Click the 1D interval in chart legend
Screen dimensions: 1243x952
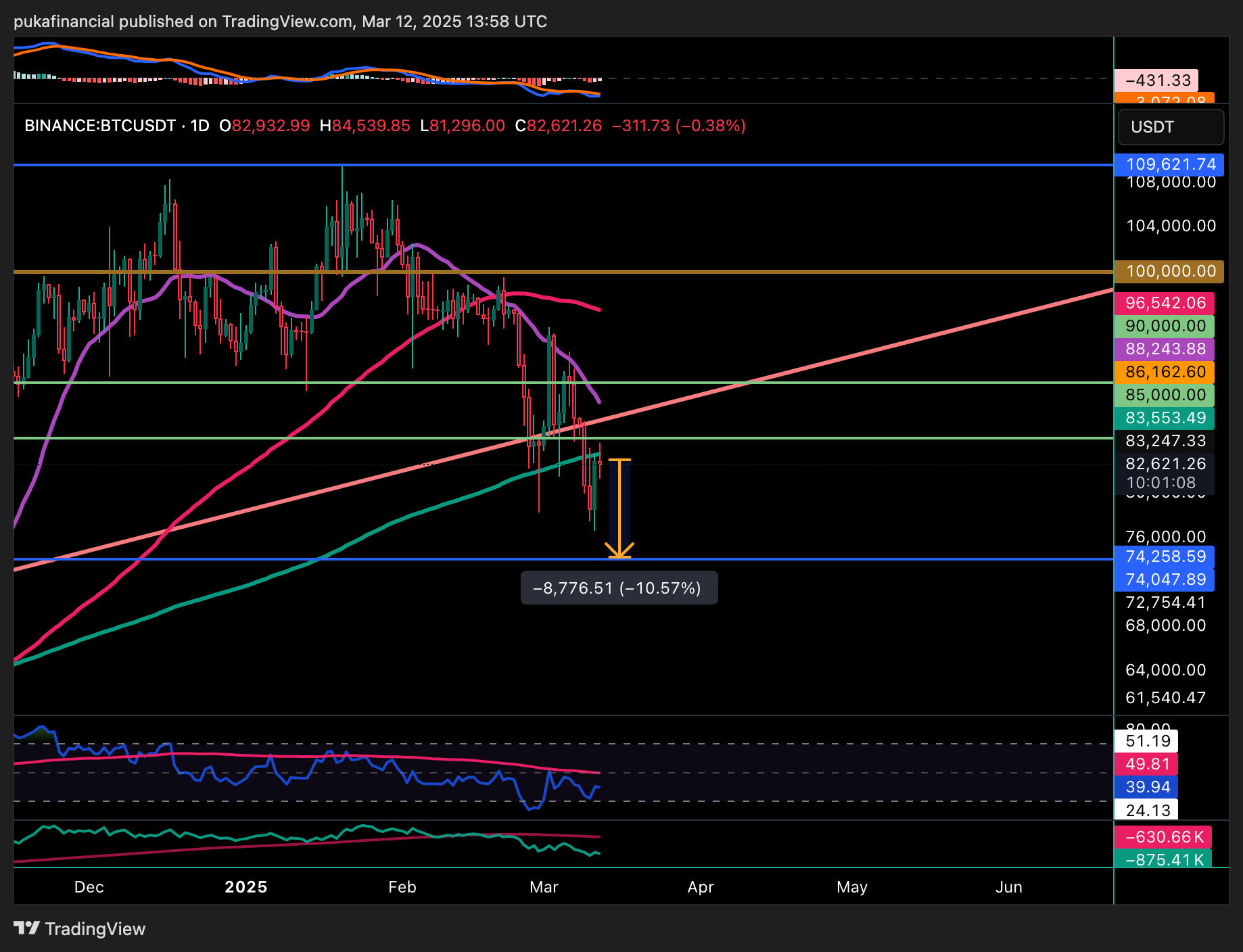(x=200, y=126)
